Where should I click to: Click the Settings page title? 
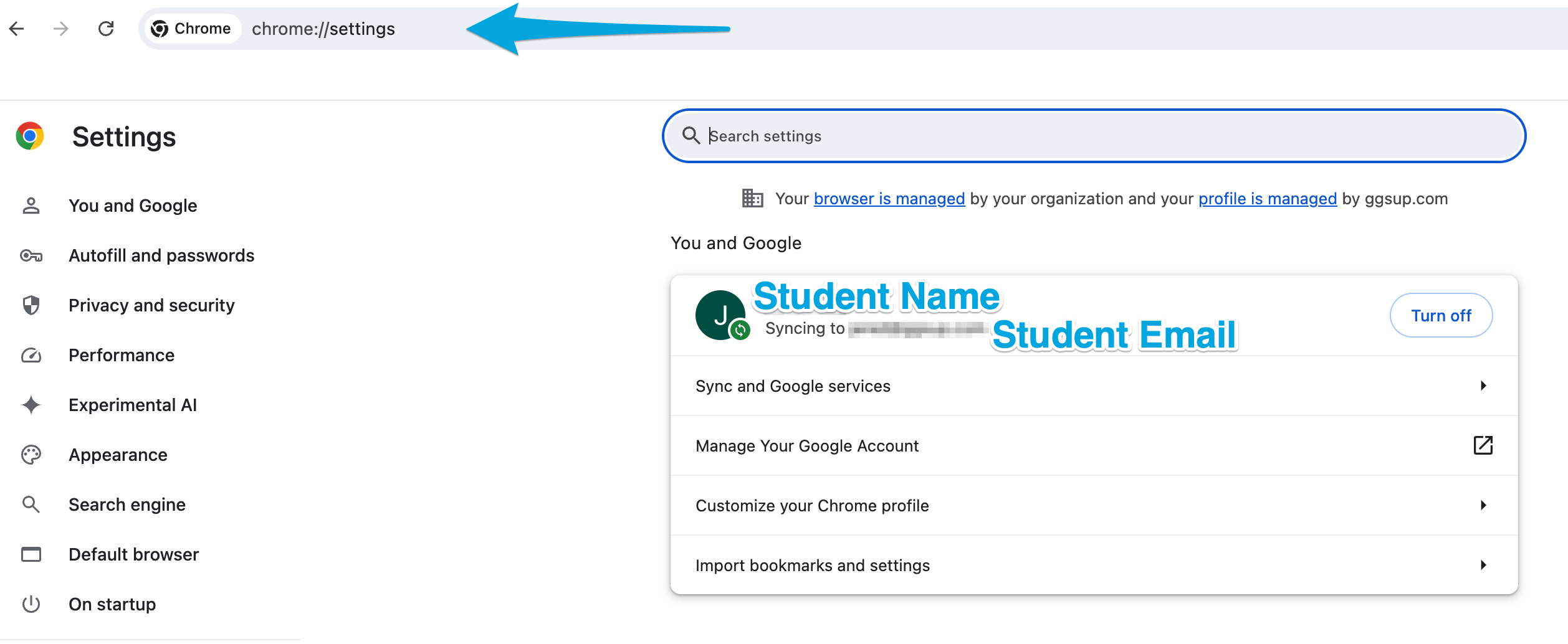click(x=124, y=137)
